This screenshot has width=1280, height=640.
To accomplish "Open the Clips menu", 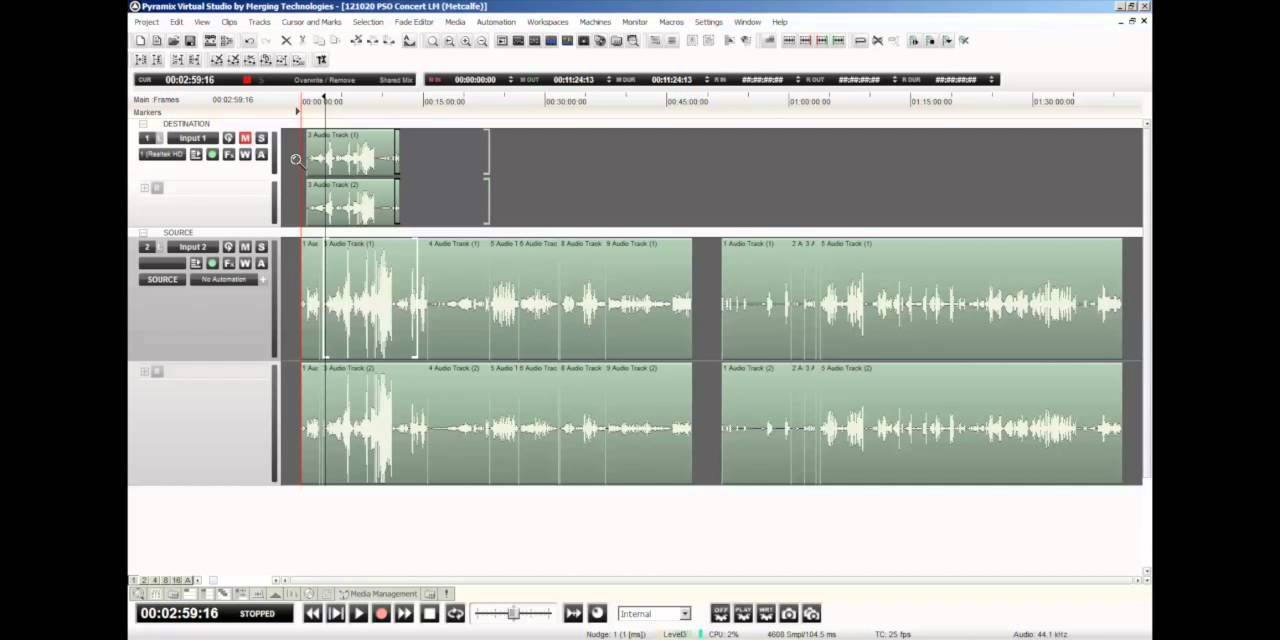I will click(x=229, y=22).
